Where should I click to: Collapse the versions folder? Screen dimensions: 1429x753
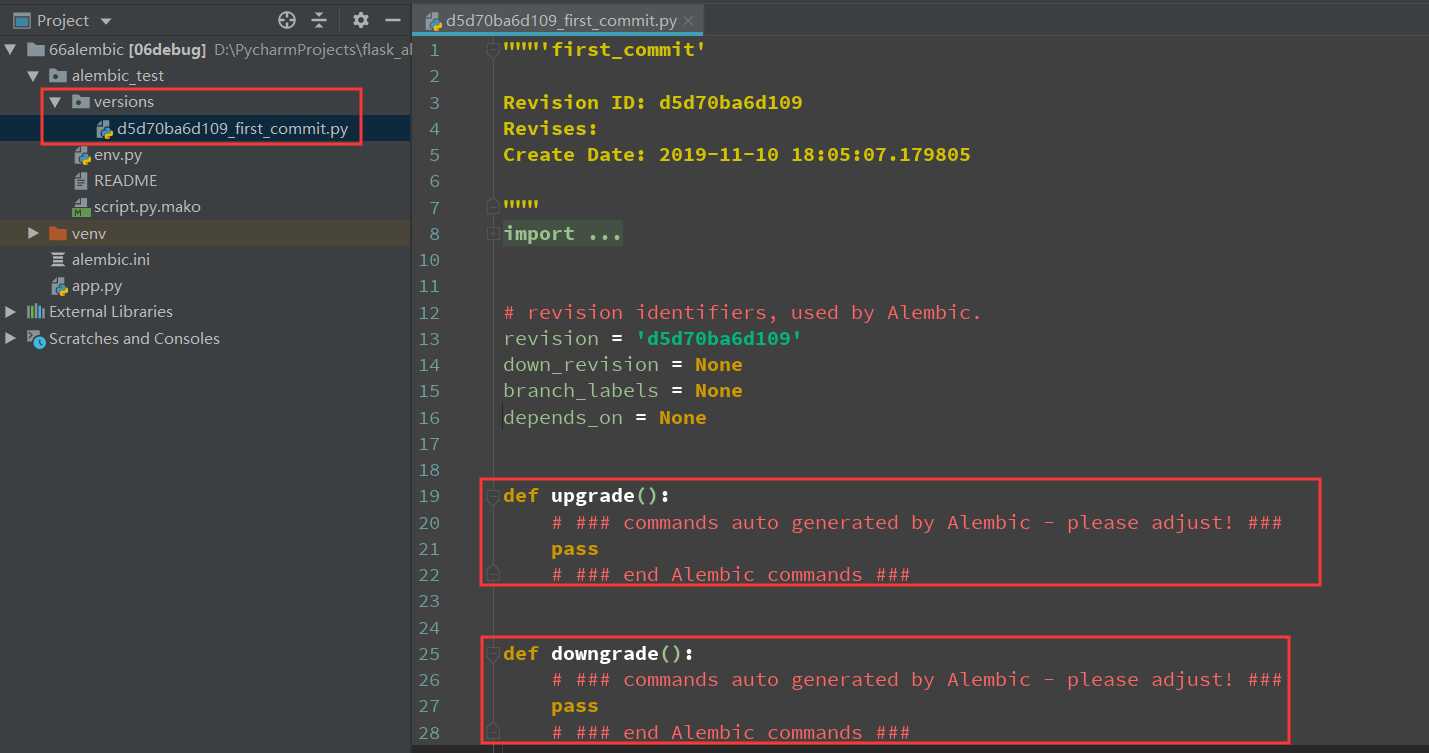click(55, 101)
